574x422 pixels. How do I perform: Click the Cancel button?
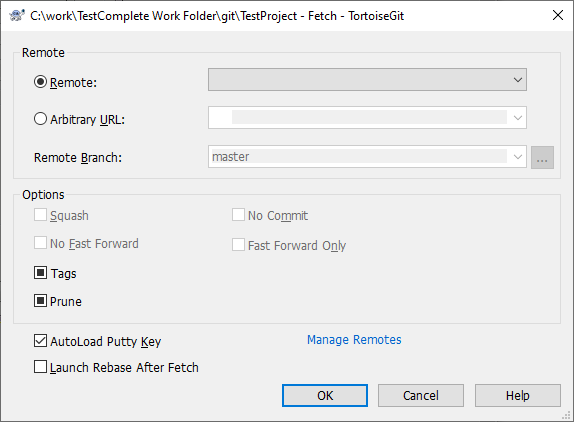click(x=421, y=395)
